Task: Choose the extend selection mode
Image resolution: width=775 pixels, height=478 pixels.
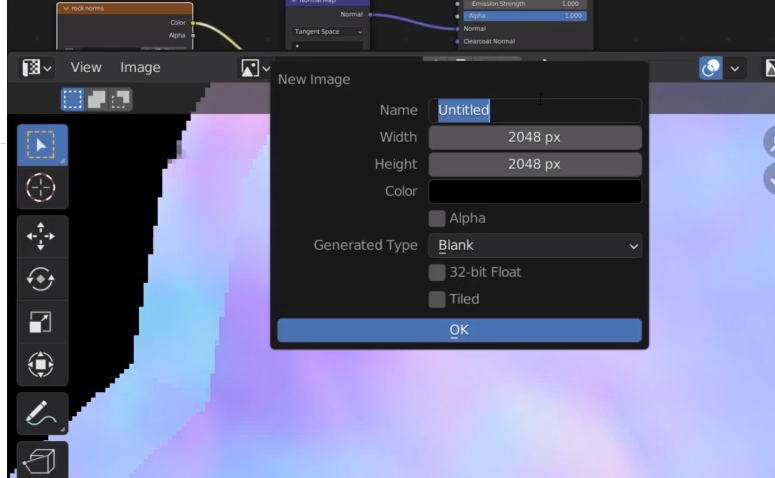Action: [x=96, y=99]
